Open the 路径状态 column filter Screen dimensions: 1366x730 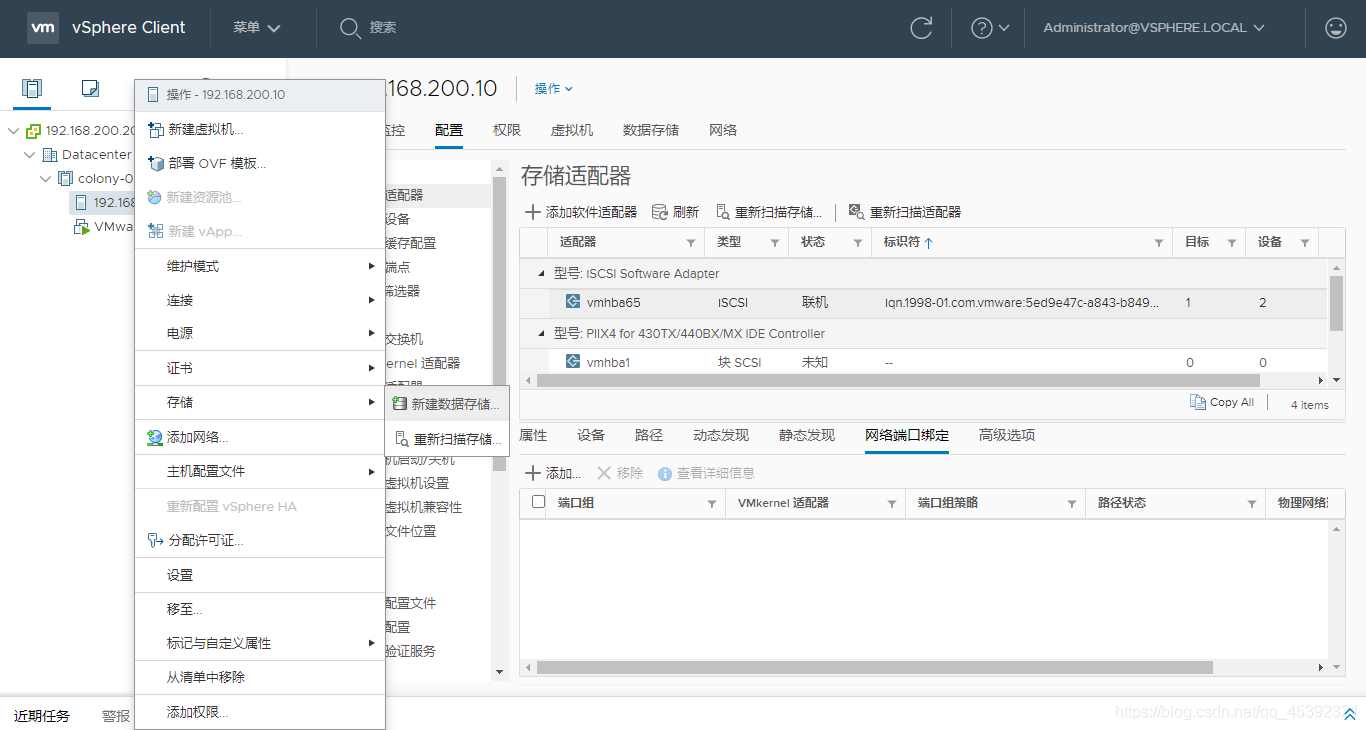[x=1252, y=504]
